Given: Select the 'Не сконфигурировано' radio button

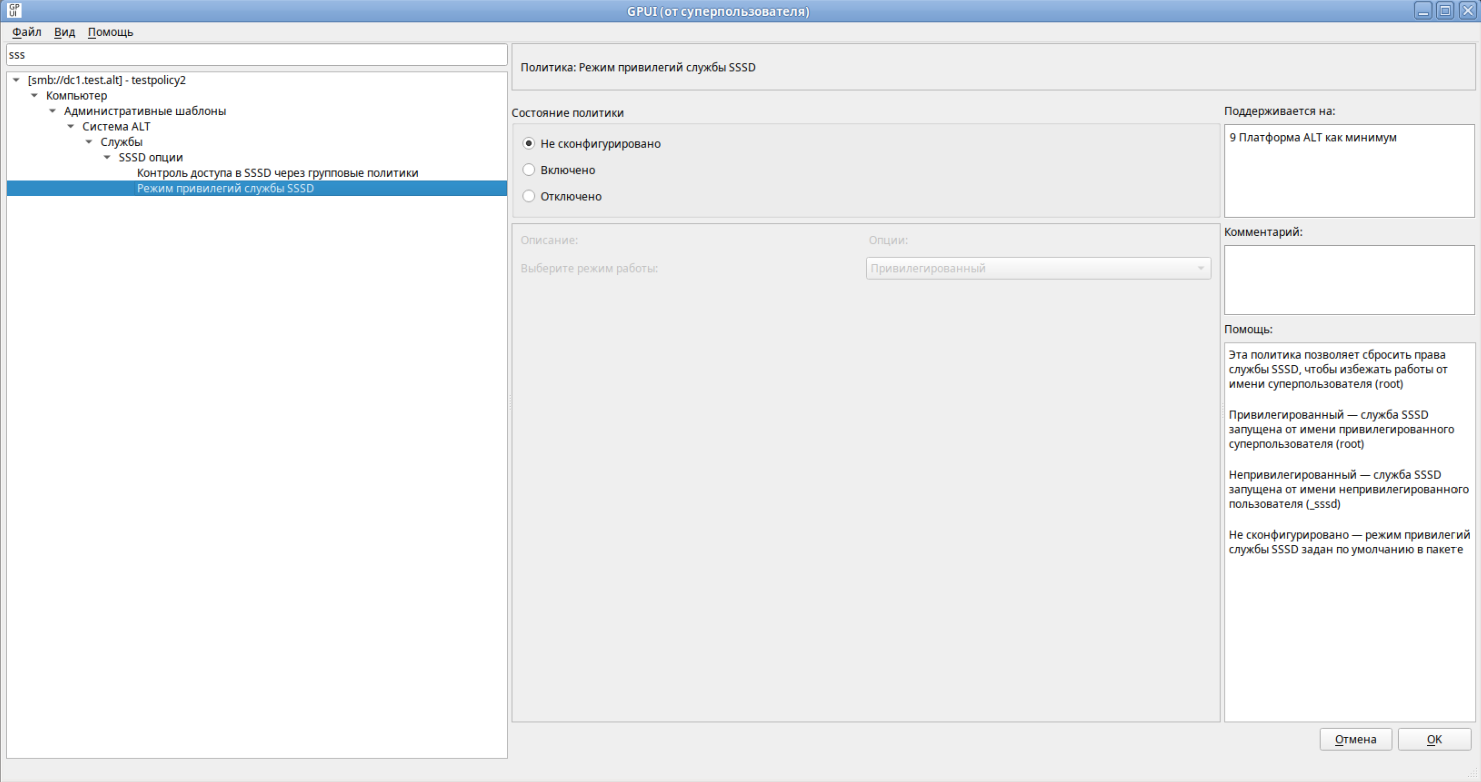Looking at the screenshot, I should [x=529, y=144].
